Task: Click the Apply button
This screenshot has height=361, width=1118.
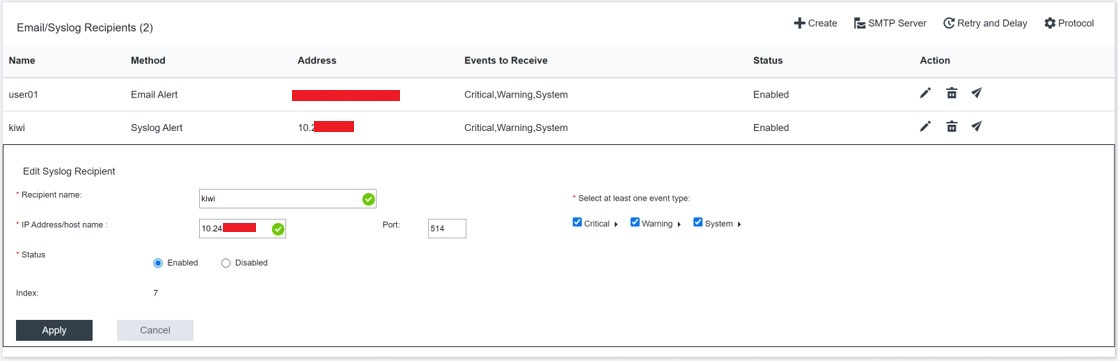Action: (x=54, y=330)
